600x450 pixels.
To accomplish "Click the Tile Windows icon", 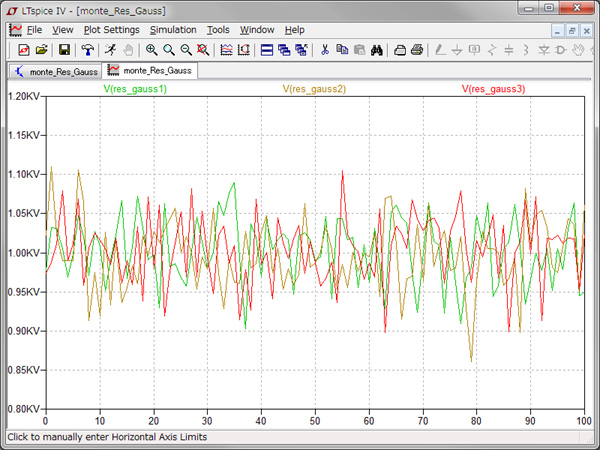I will tap(266, 49).
